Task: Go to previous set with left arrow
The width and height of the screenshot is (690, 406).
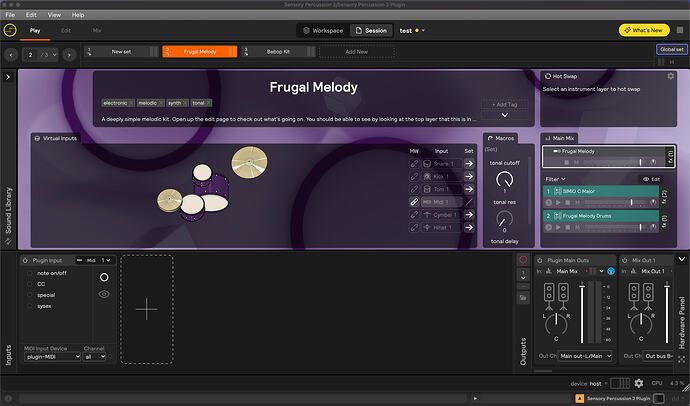Action: click(11, 55)
